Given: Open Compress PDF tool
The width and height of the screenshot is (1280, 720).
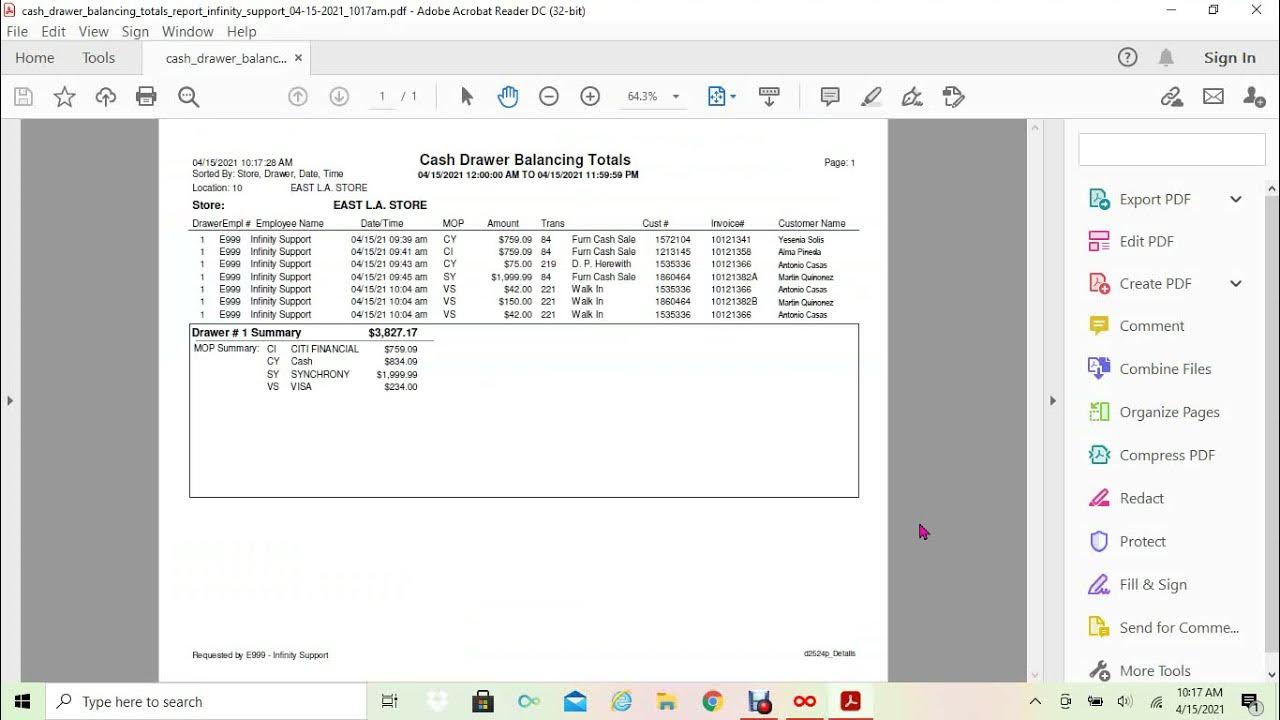Looking at the screenshot, I should [1166, 455].
